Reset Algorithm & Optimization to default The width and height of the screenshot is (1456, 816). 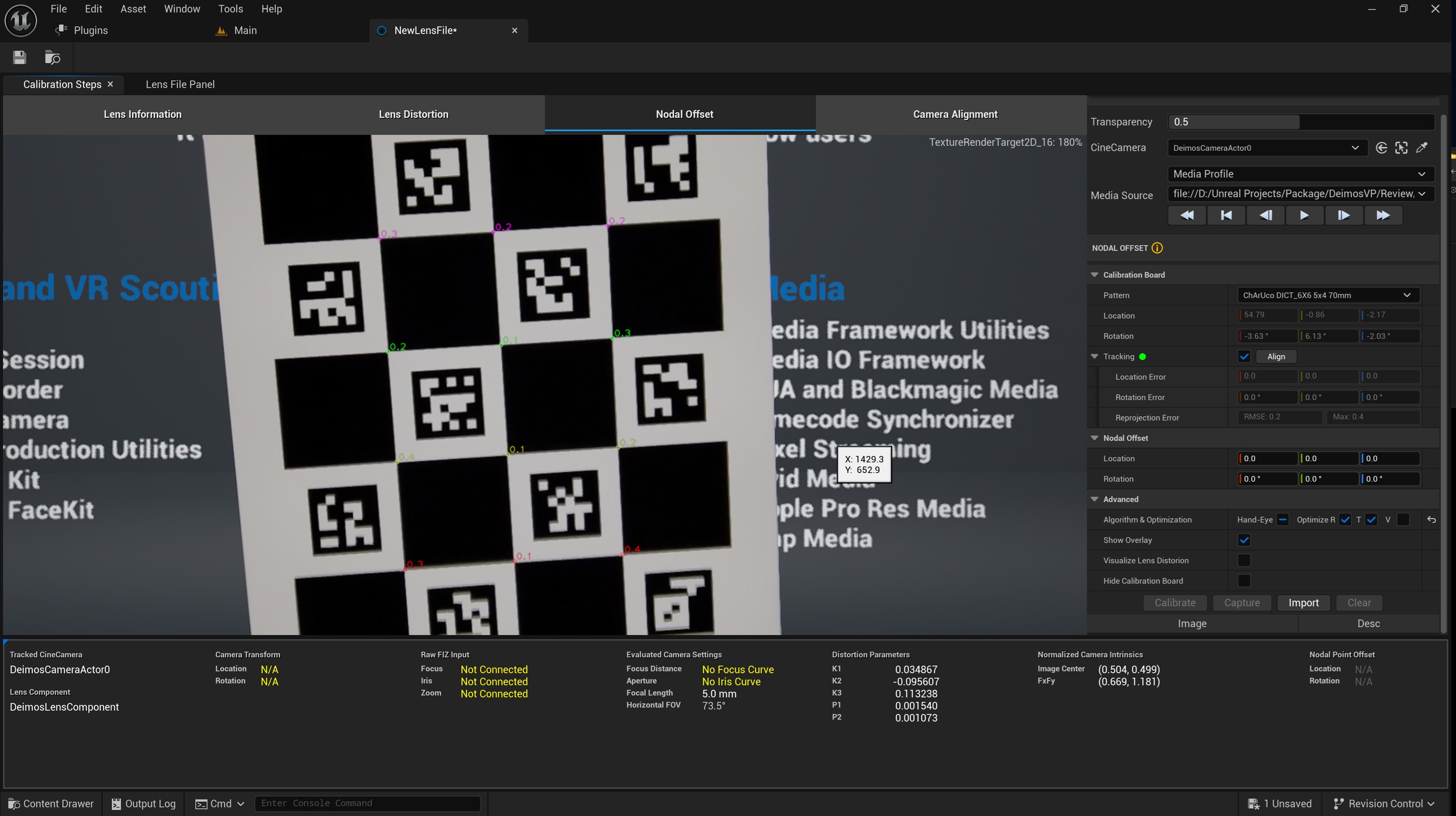1432,520
